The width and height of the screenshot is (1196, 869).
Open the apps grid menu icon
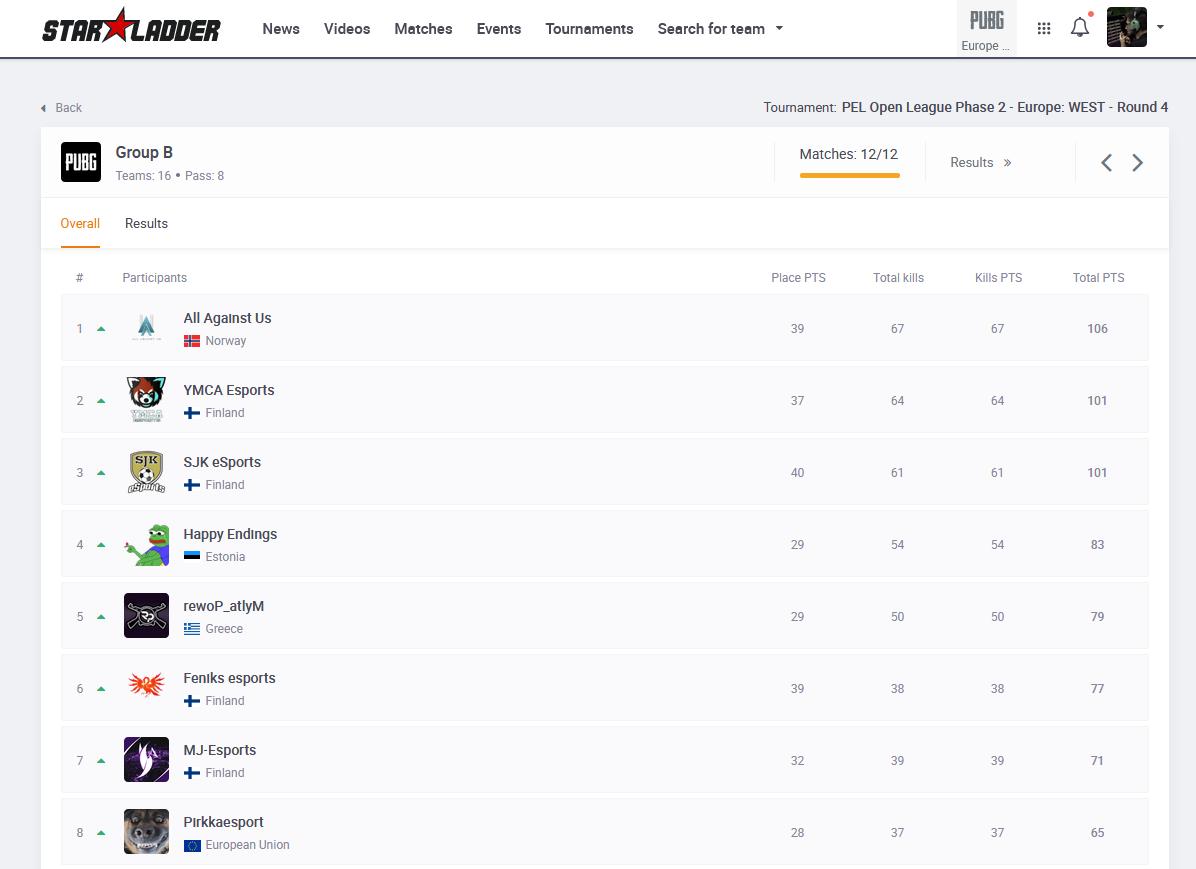pyautogui.click(x=1044, y=28)
